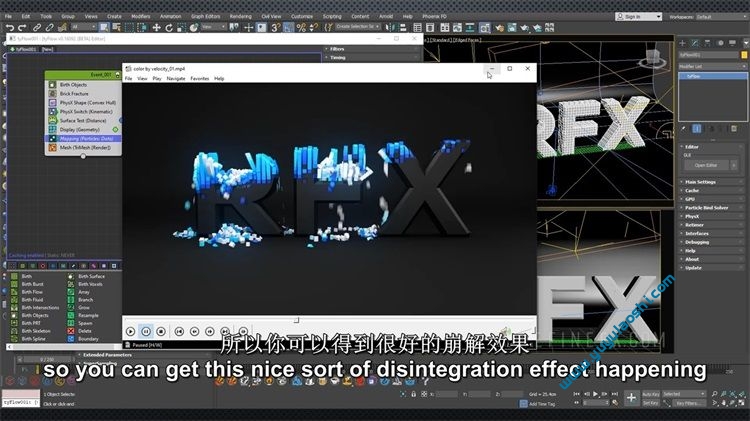Open the Create Selection Set dropdown
Viewport: 750px width, 421px height.
(358, 27)
